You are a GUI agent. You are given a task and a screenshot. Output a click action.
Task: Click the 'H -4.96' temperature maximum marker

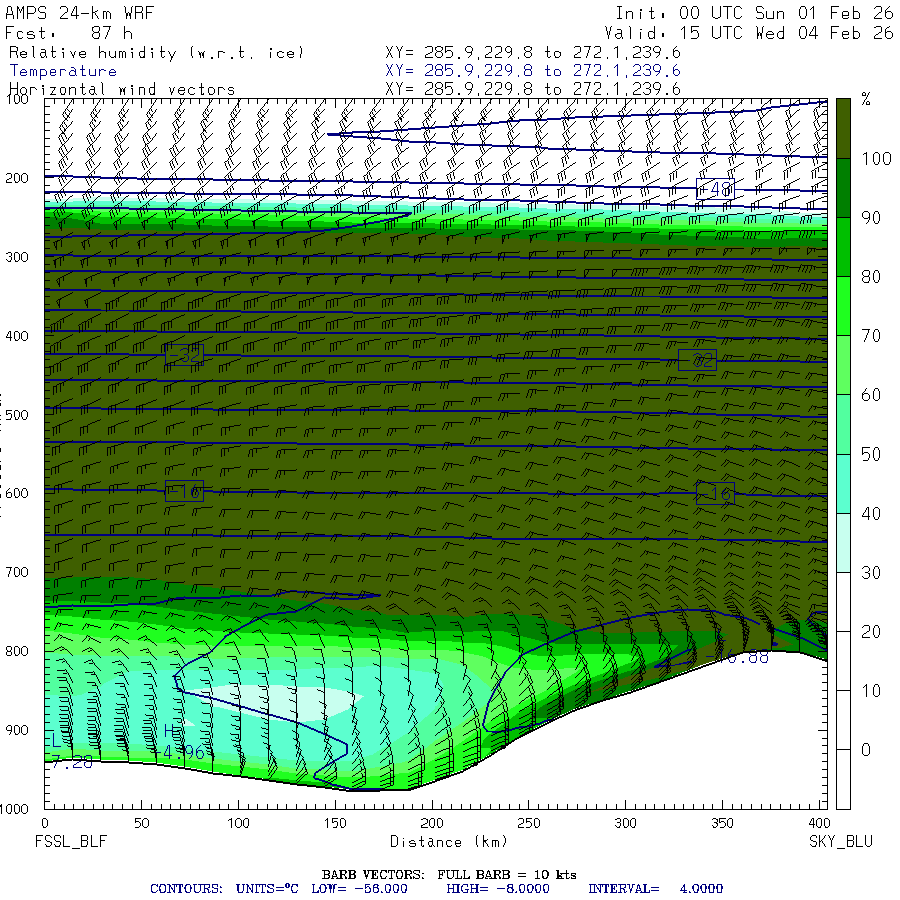tap(179, 742)
